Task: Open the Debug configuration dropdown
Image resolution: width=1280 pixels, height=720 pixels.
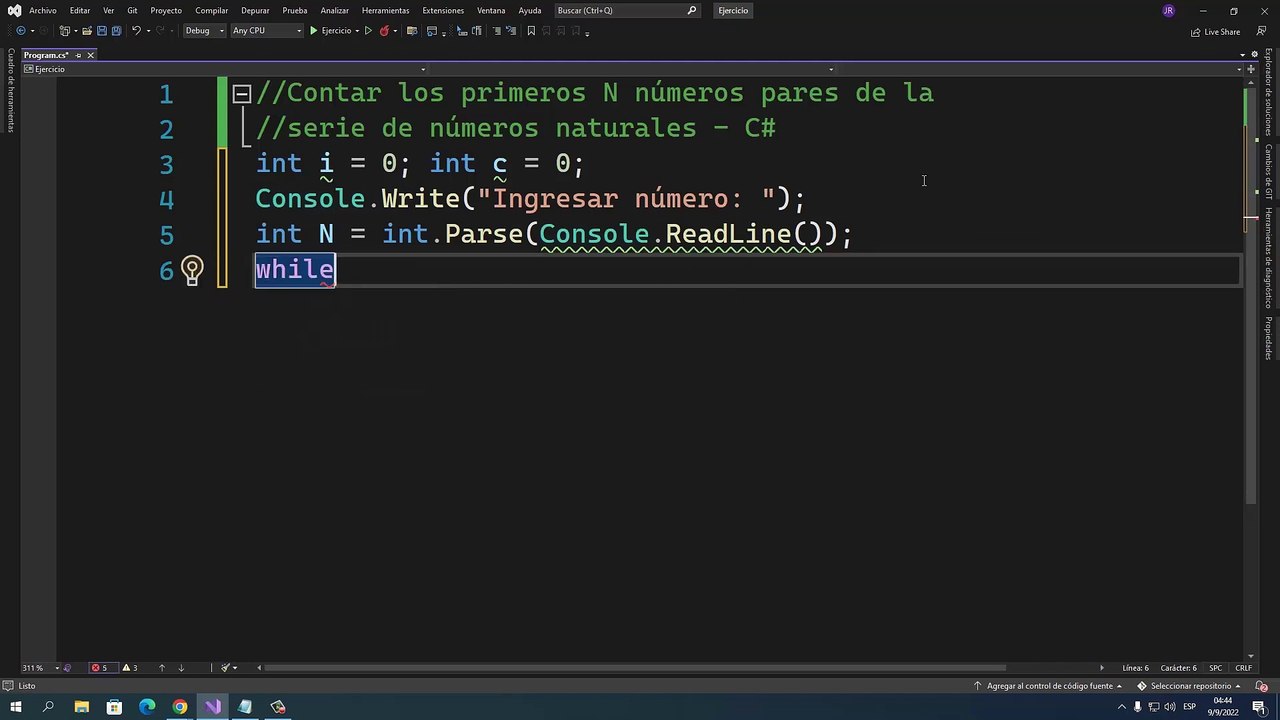Action: [204, 31]
